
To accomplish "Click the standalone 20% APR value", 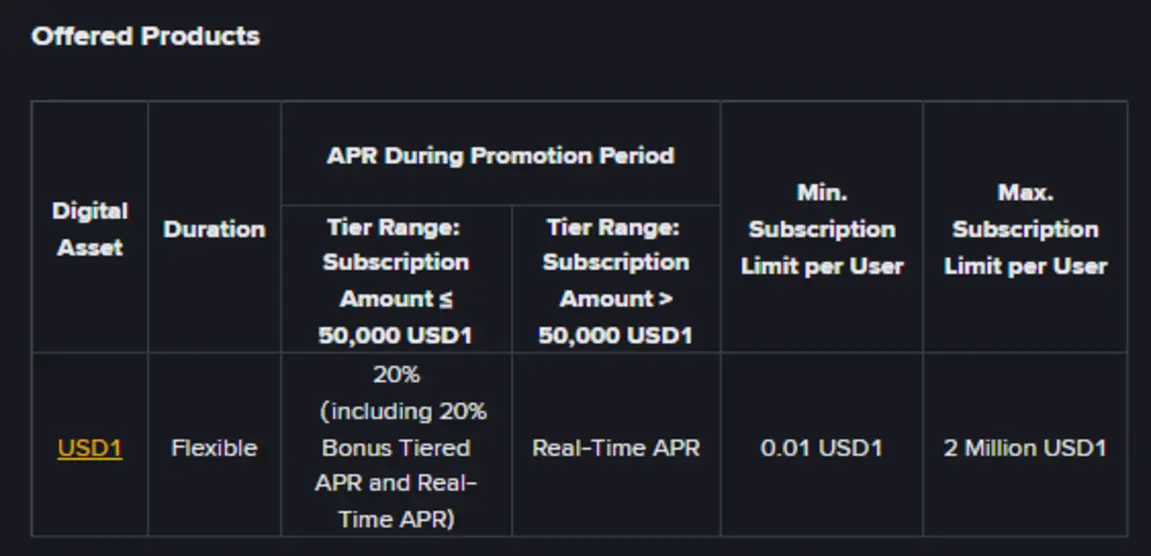I will (396, 375).
